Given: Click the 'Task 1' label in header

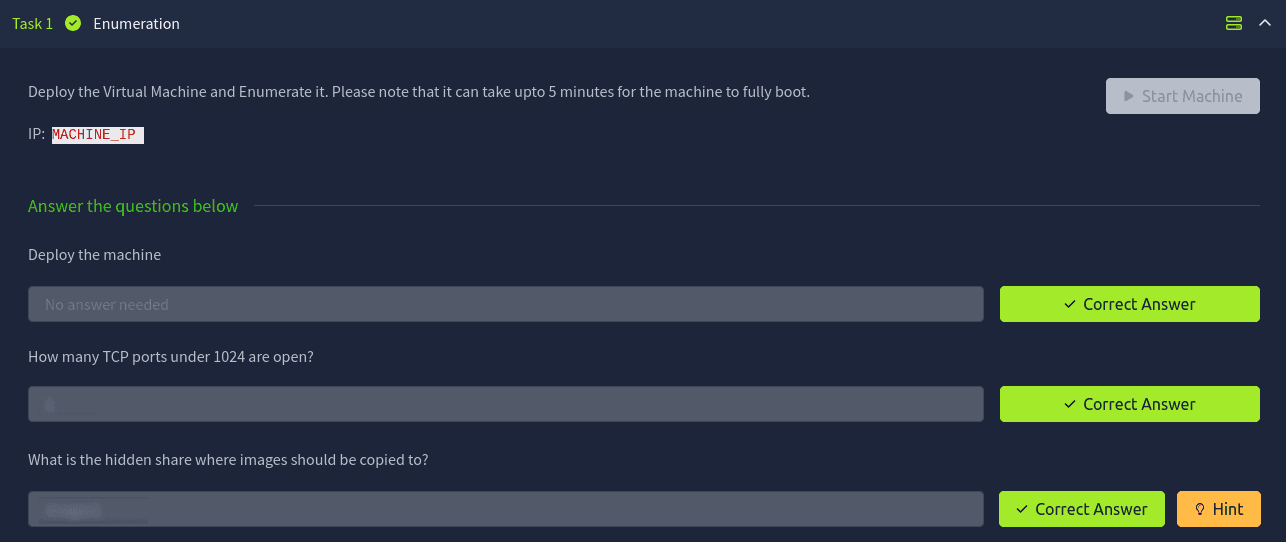Looking at the screenshot, I should [x=32, y=23].
